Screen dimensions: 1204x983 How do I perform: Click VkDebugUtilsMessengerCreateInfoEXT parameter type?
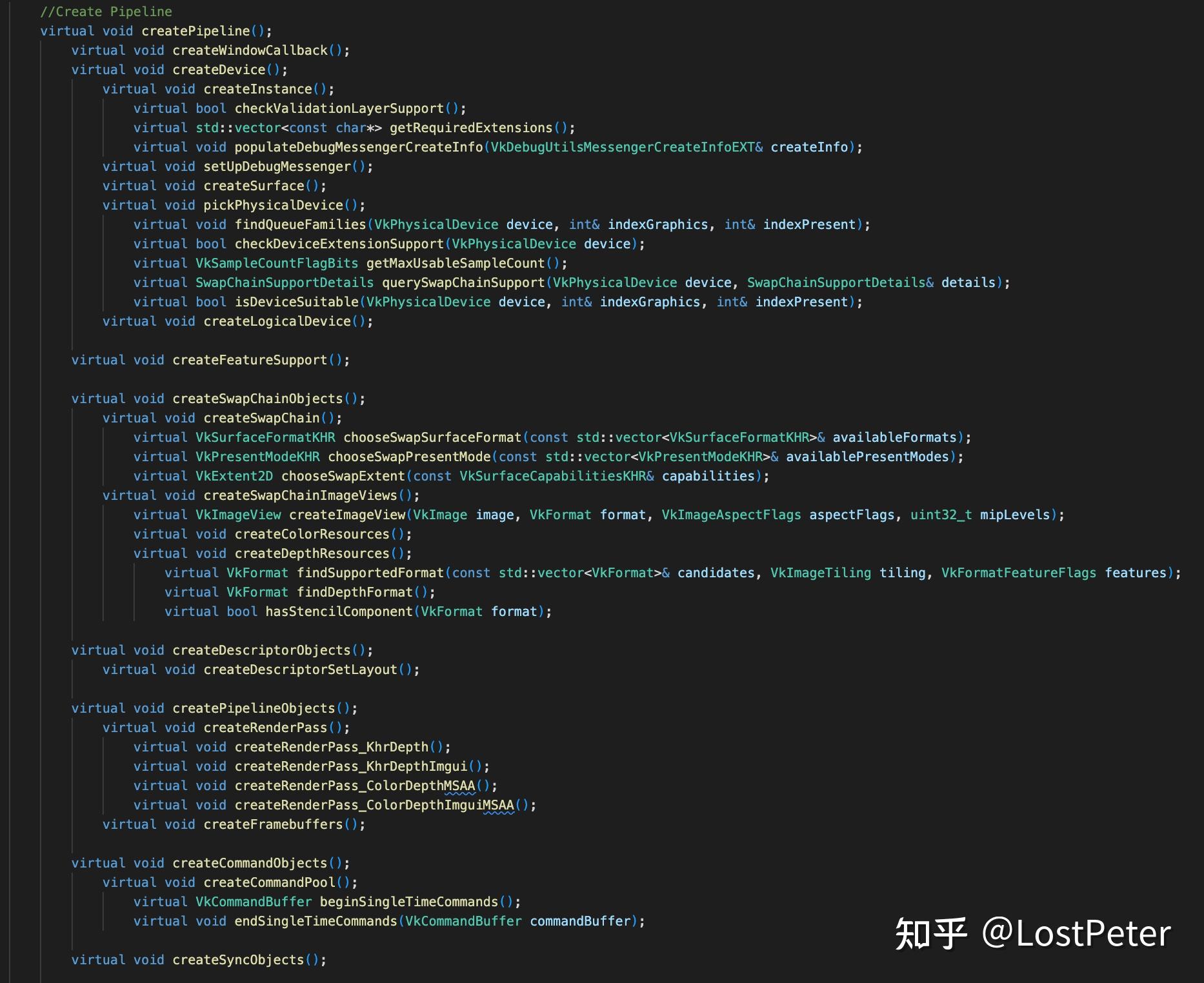click(623, 147)
